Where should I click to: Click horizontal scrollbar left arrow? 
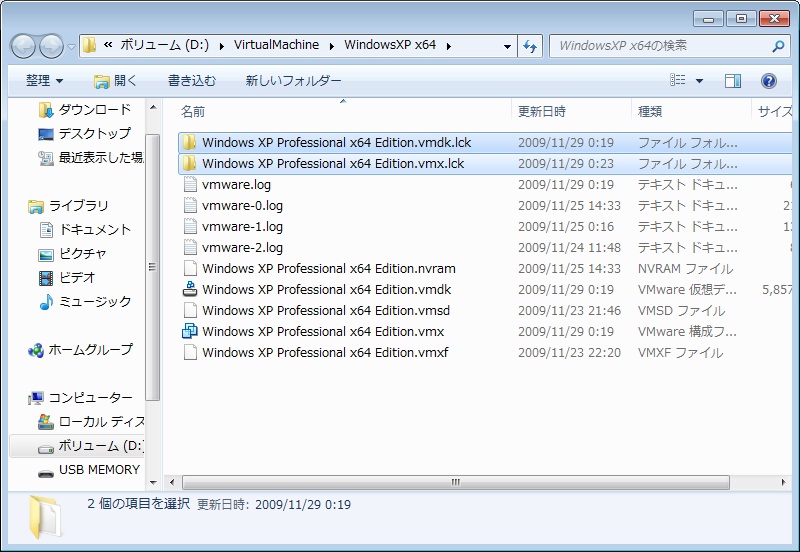coord(172,482)
